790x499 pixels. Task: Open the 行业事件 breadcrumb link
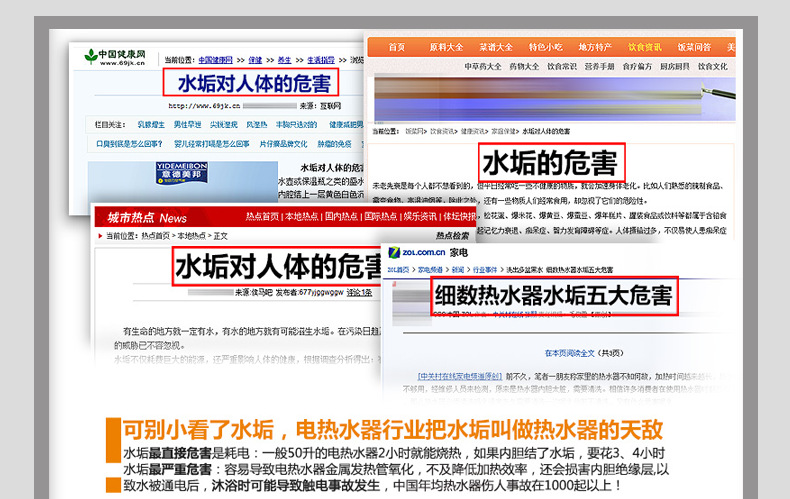(x=485, y=270)
